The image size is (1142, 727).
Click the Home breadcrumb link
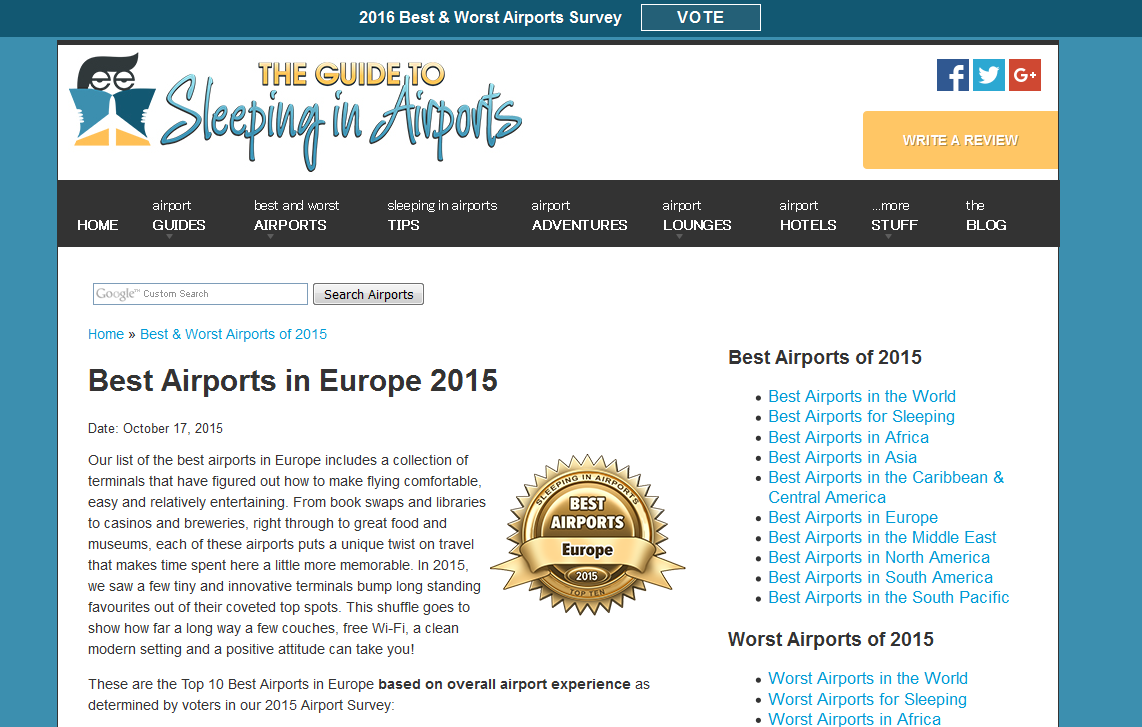point(106,334)
